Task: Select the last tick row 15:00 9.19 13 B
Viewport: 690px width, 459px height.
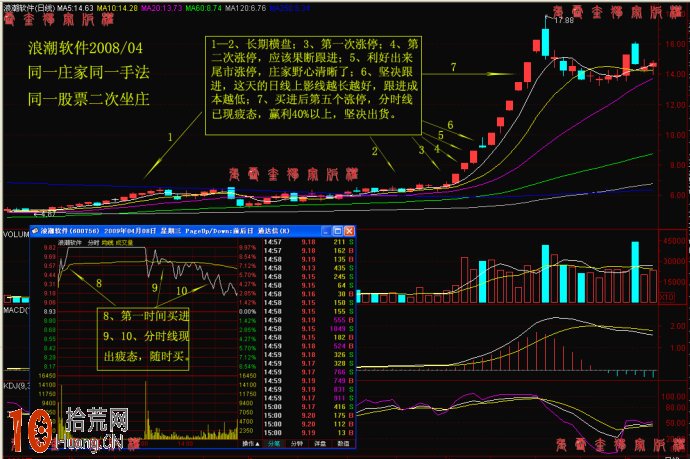Action: (x=308, y=433)
